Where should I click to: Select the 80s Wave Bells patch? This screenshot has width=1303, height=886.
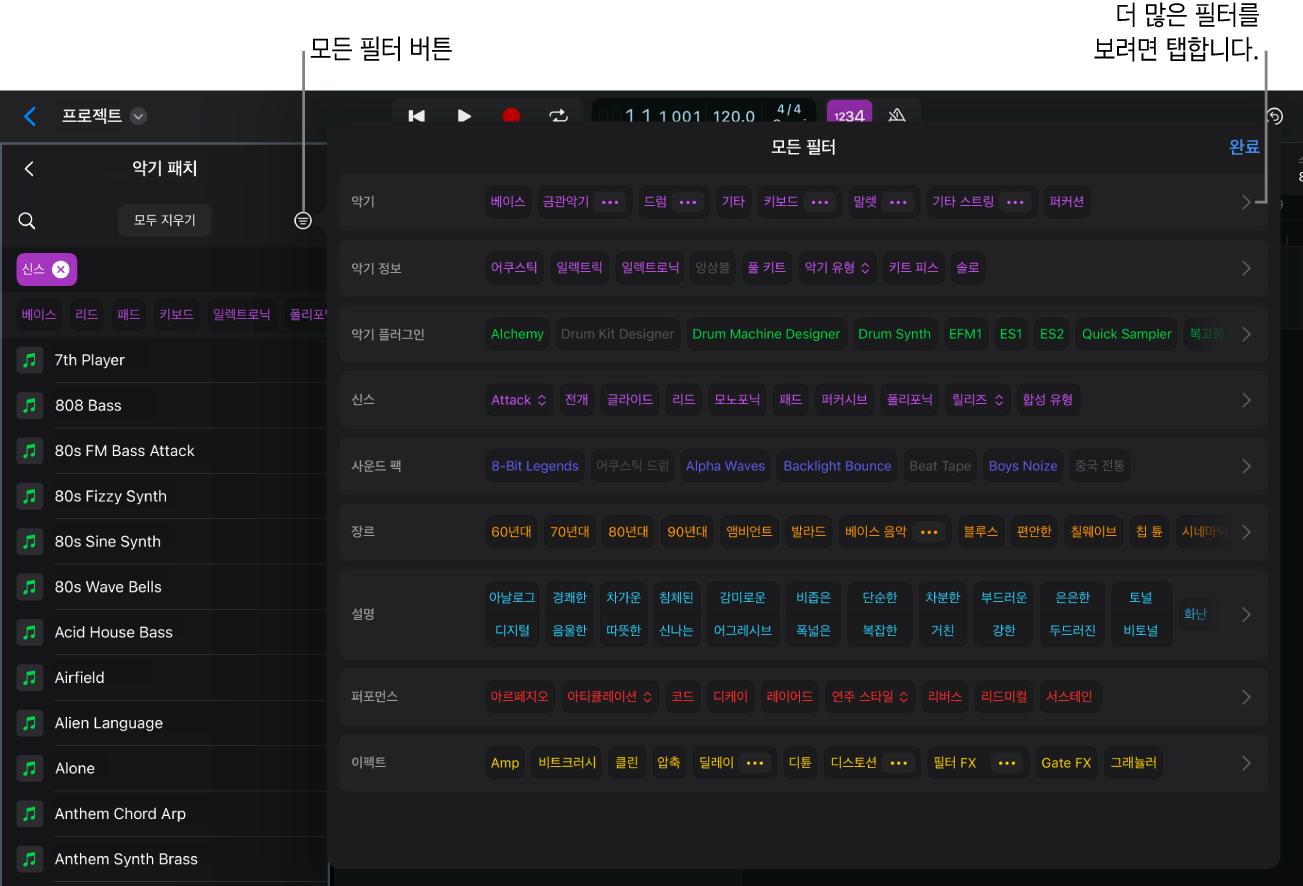(108, 587)
